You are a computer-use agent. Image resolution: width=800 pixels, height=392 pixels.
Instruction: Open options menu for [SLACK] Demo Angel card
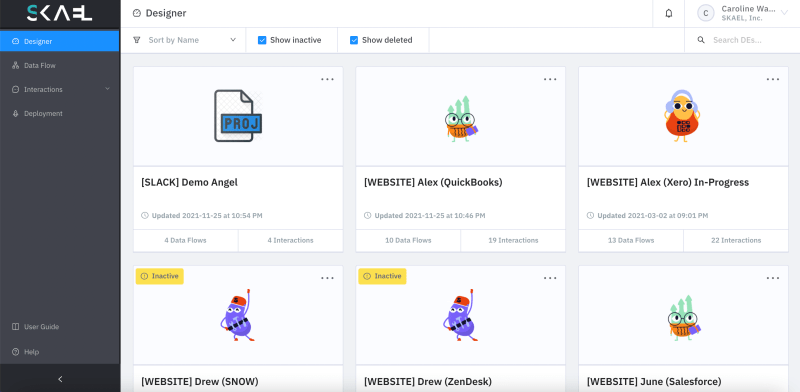pyautogui.click(x=328, y=79)
